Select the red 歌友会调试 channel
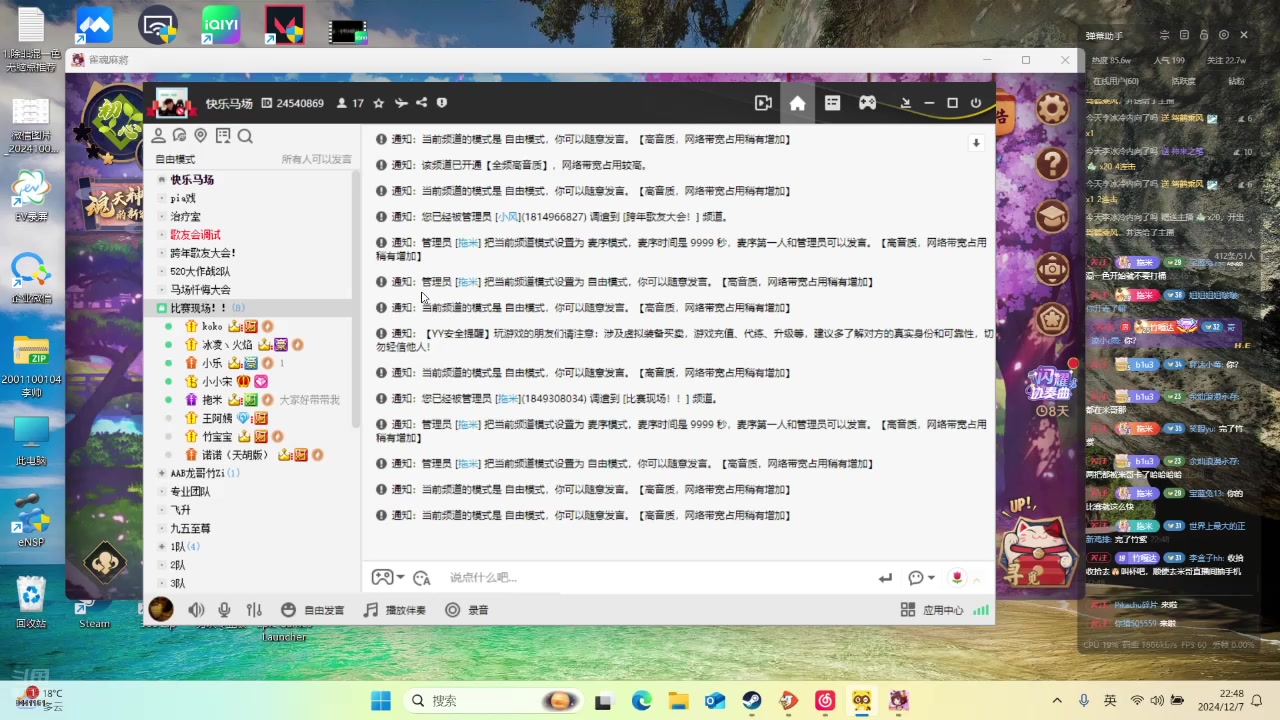The image size is (1280, 720). coord(195,235)
